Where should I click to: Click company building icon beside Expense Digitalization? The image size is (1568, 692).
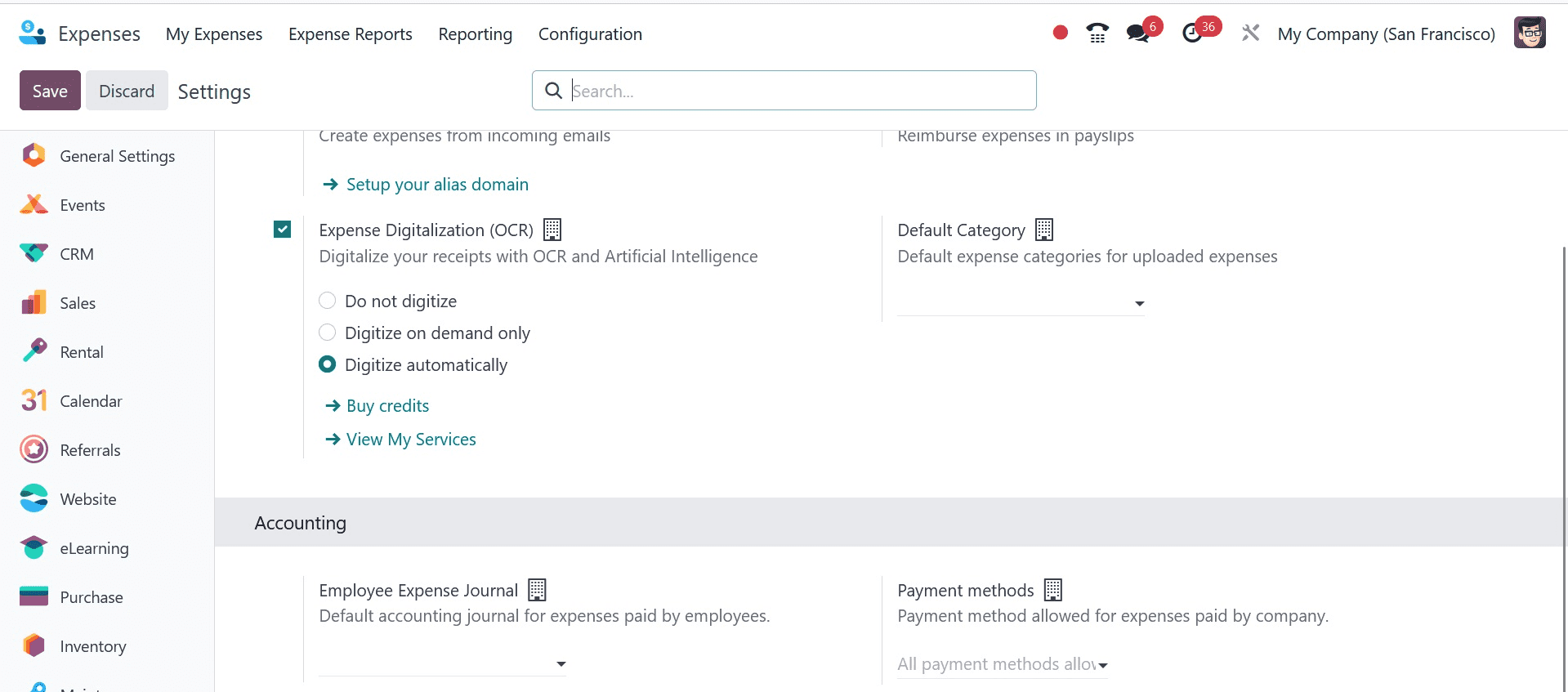(552, 230)
